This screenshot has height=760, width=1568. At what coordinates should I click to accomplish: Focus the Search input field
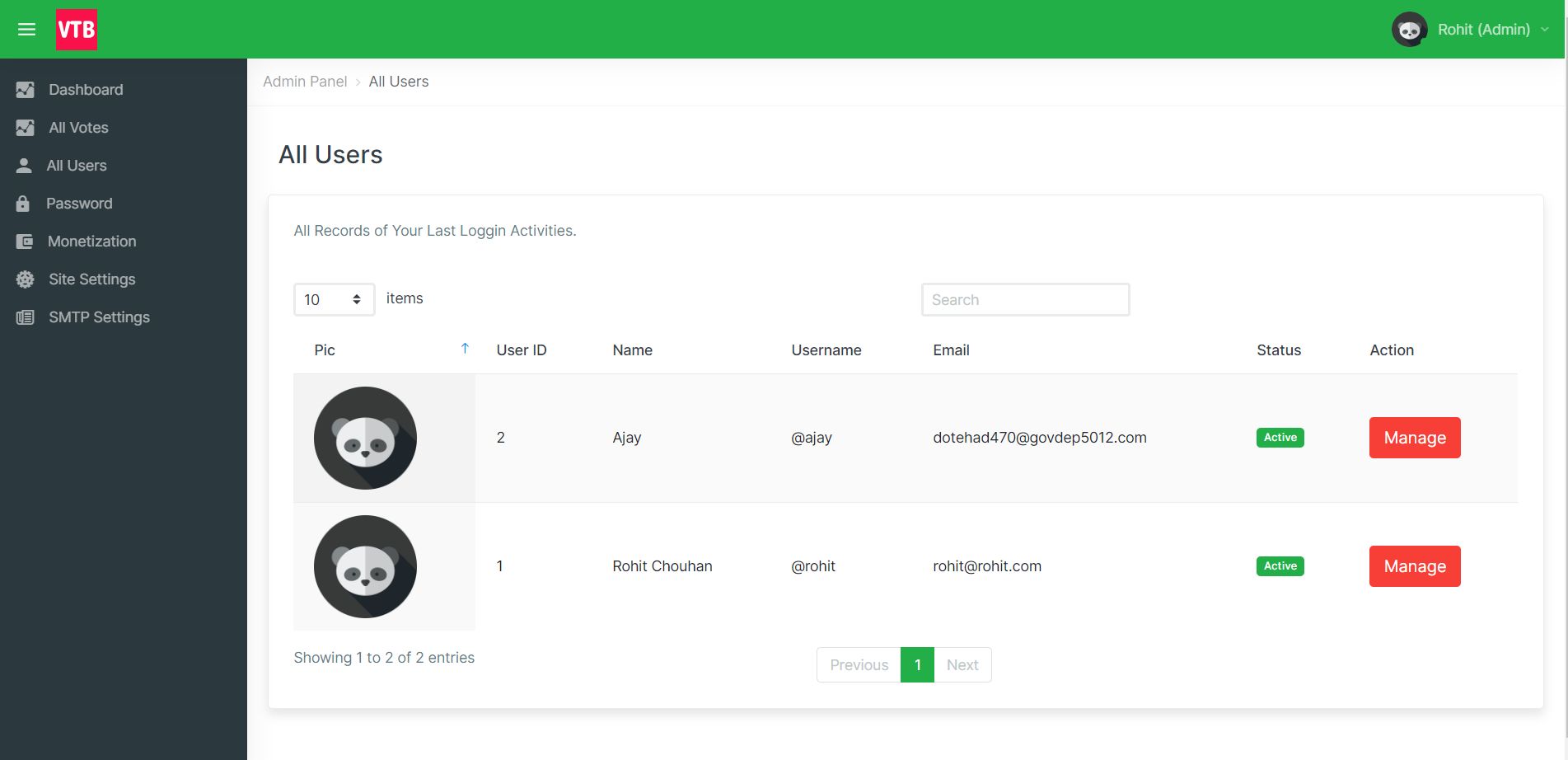point(1025,300)
